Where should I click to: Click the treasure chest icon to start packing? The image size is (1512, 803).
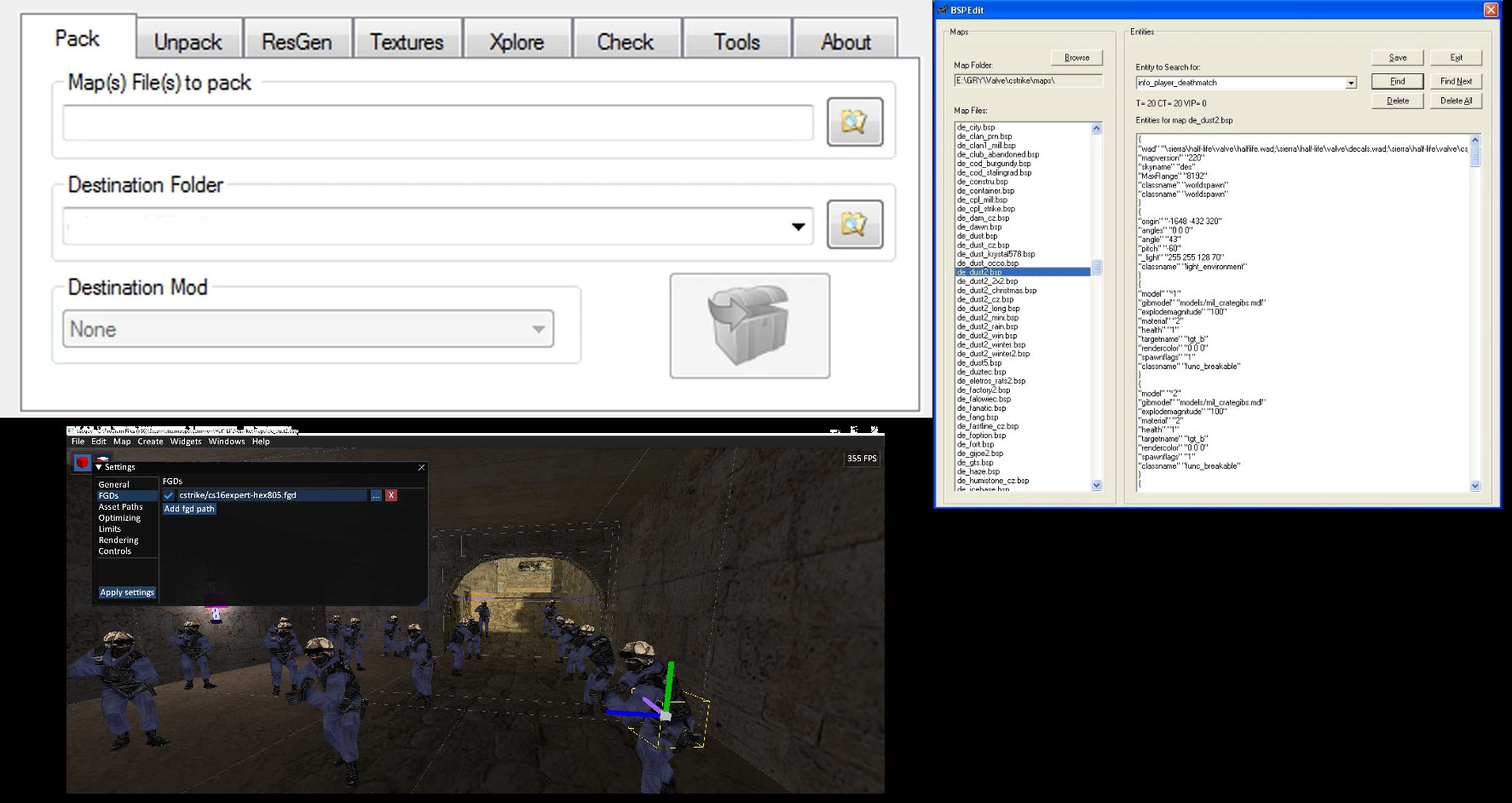pyautogui.click(x=749, y=326)
